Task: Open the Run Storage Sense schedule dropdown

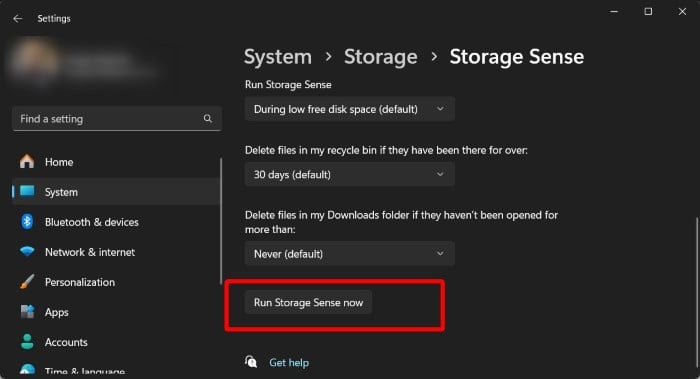Action: (350, 109)
